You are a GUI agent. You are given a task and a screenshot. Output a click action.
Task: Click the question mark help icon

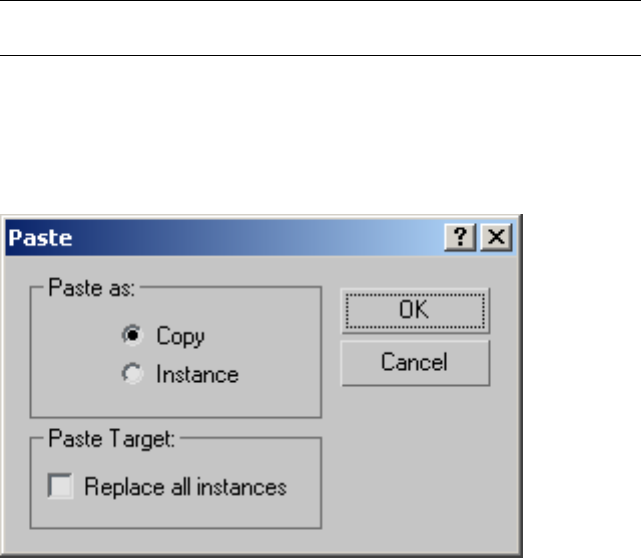(x=459, y=238)
